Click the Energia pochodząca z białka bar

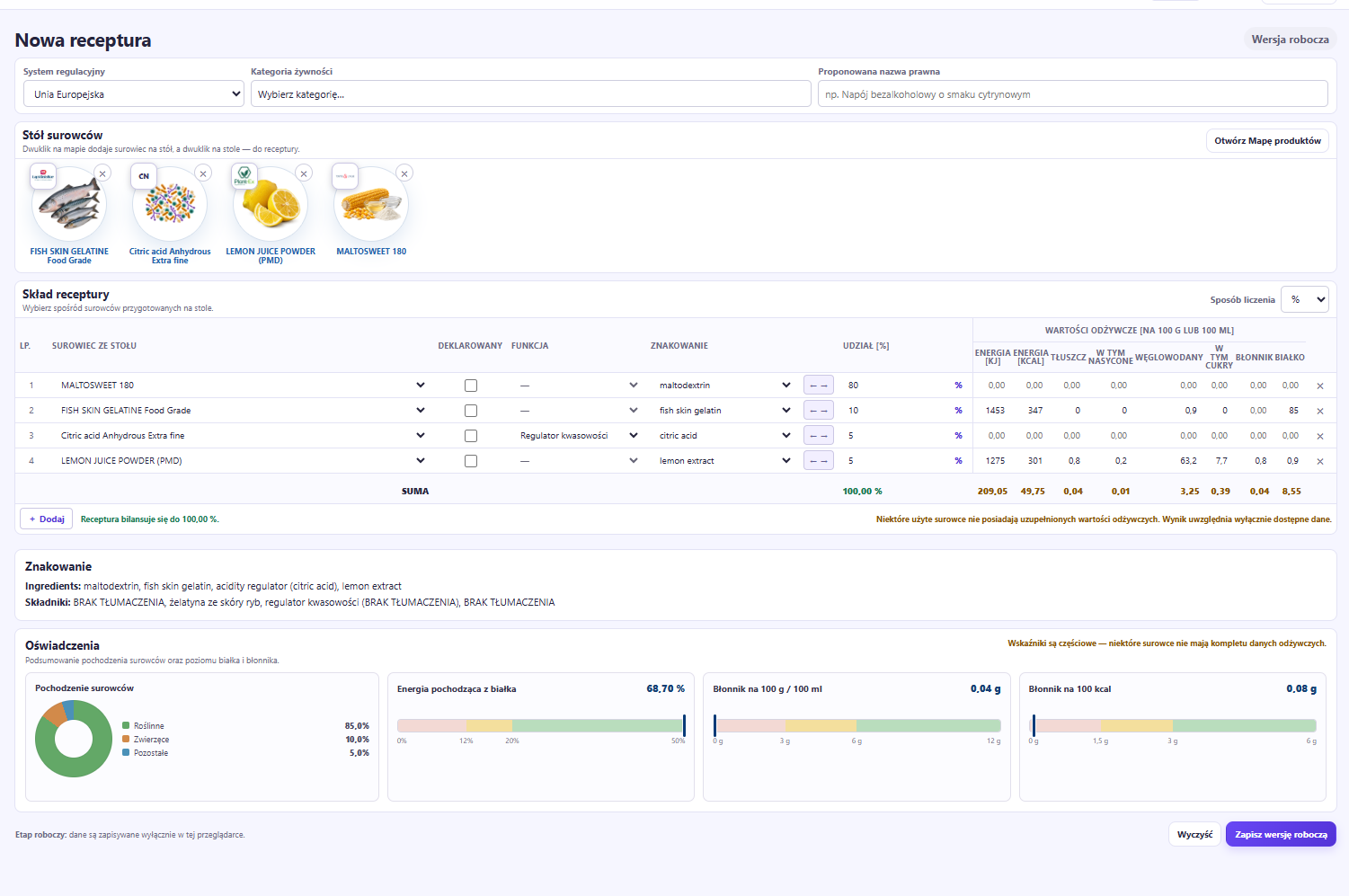coord(541,725)
